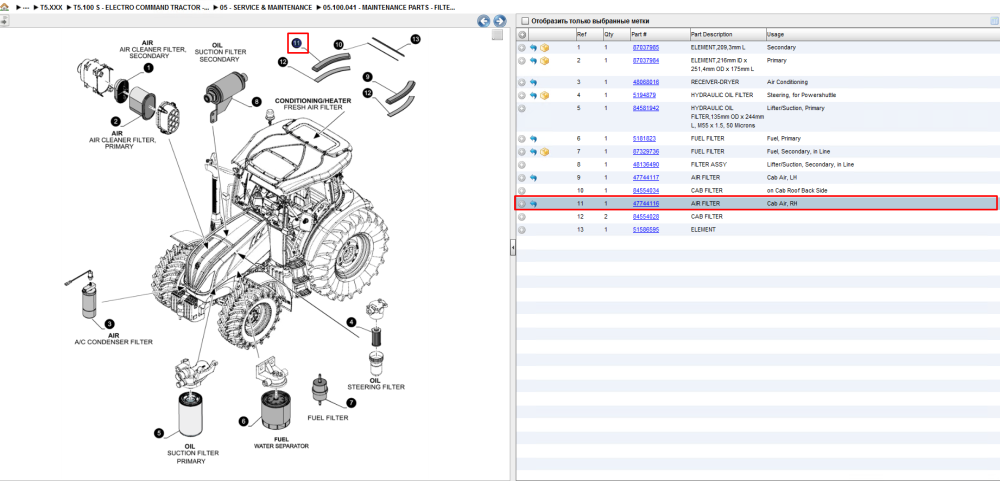Open part number link 48068016

coord(645,82)
